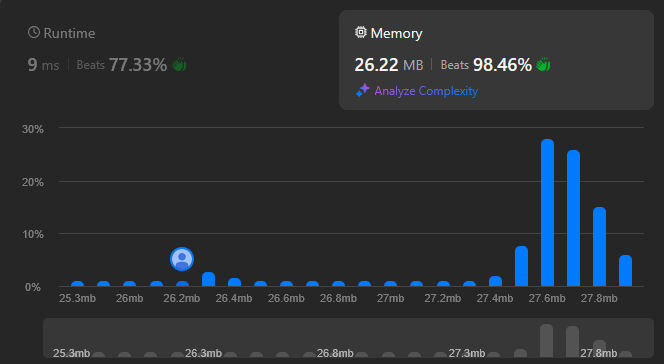Click the tallest gray bar in the range minimap
The height and width of the screenshot is (364, 664).
(546, 340)
